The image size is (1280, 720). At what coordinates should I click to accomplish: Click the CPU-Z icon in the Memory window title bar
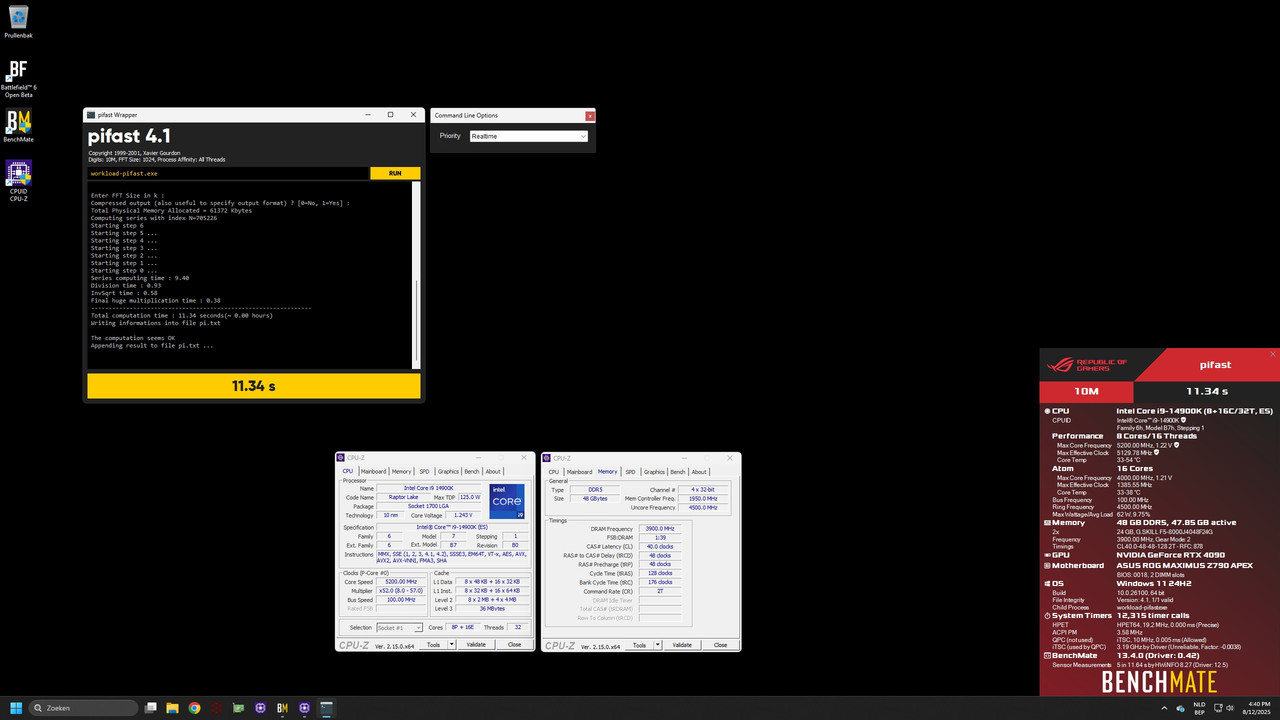(x=547, y=458)
